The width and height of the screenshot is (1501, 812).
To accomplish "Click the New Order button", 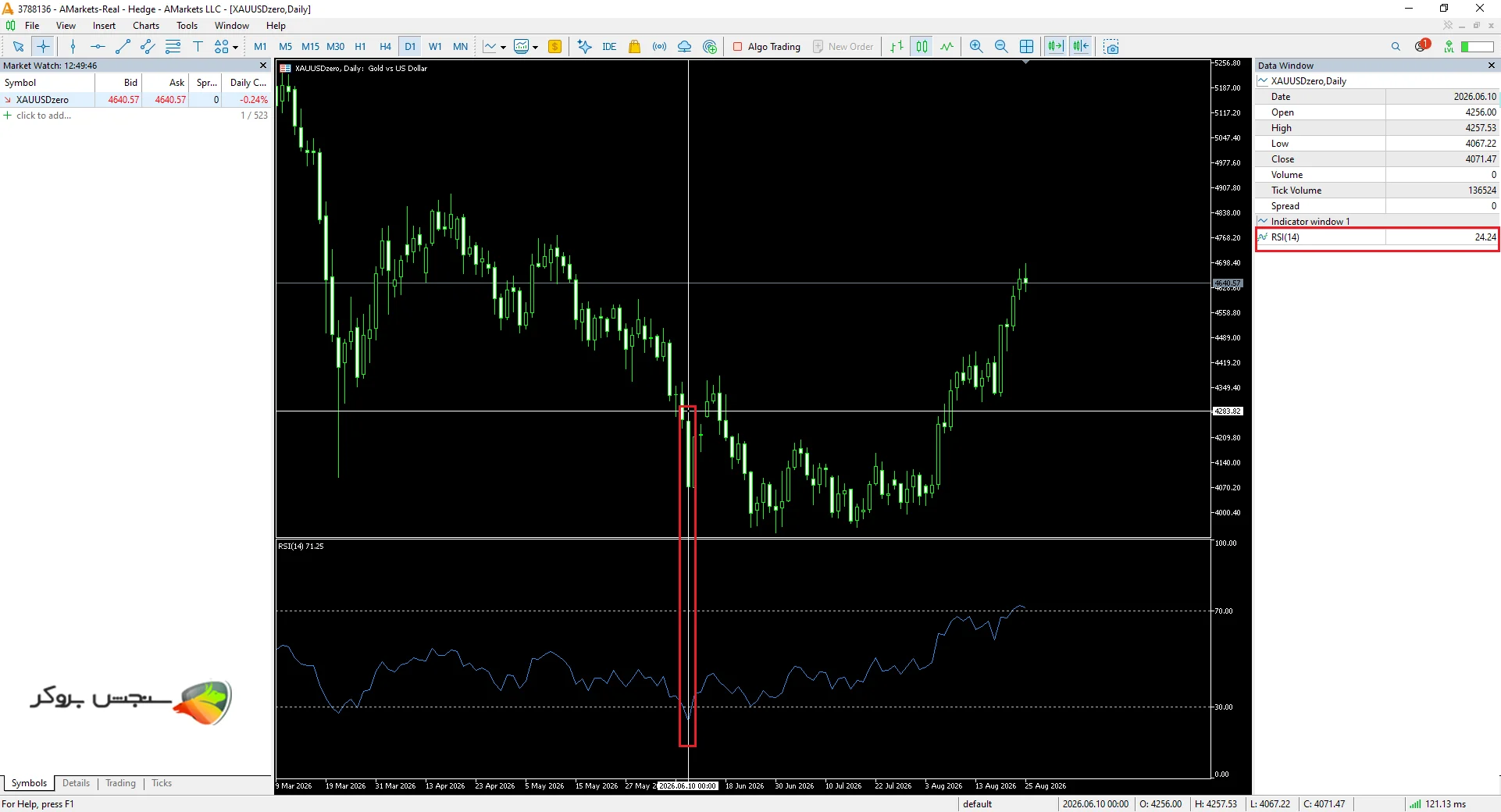I will coord(843,47).
